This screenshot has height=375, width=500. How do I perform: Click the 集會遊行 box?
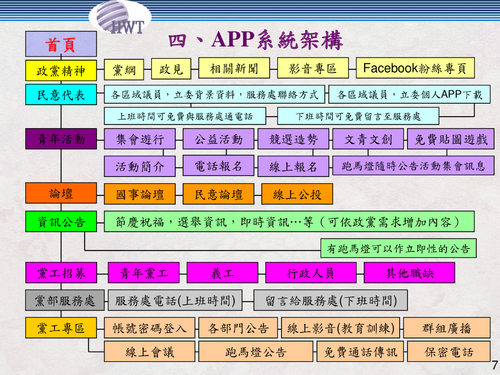click(140, 139)
